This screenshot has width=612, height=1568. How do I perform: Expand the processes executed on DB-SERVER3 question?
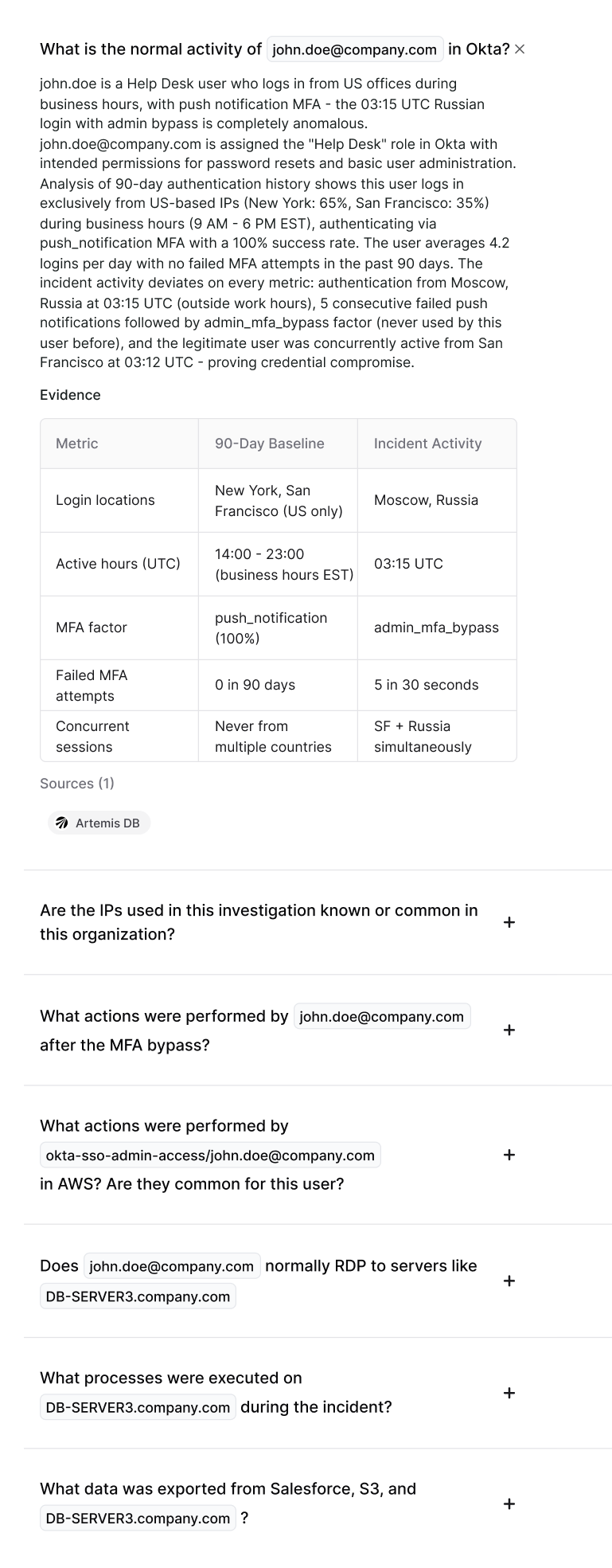pyautogui.click(x=509, y=1393)
